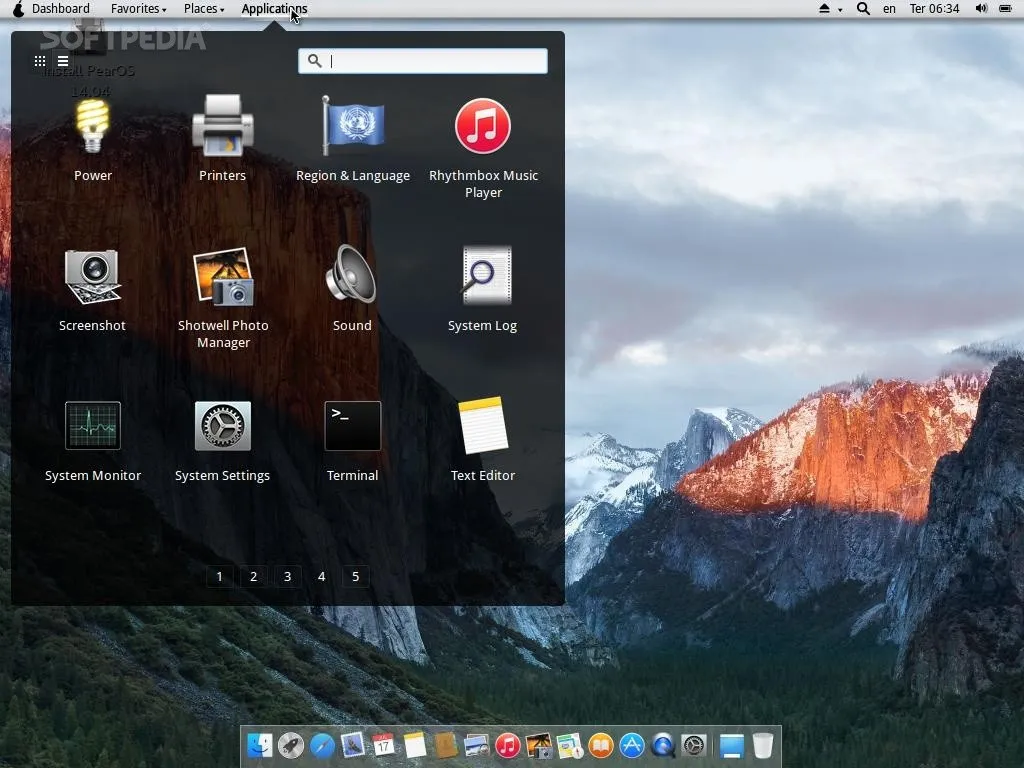This screenshot has height=768, width=1024.
Task: Open Power settings with the lightbulb icon
Action: 93,127
